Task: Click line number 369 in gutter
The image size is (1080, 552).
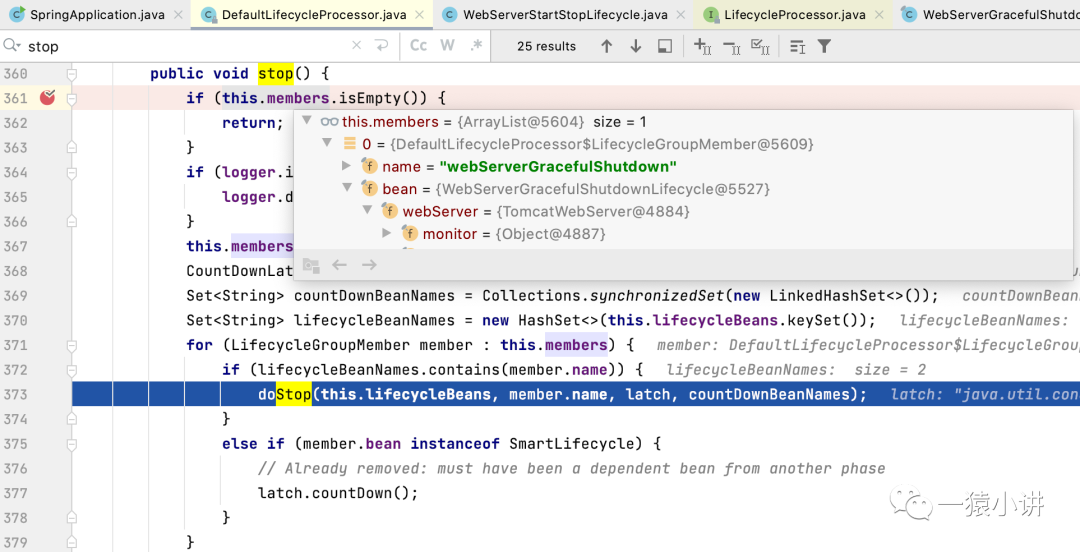Action: tap(16, 296)
